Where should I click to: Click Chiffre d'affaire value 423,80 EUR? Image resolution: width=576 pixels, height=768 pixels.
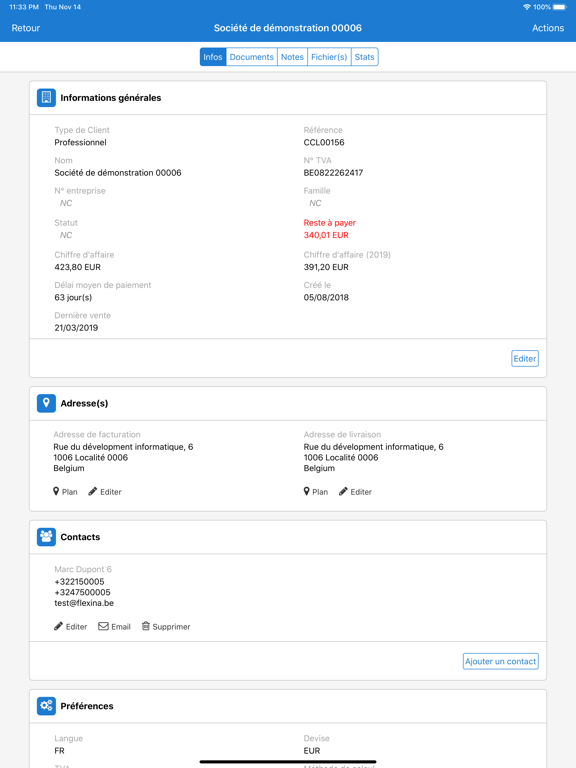77,267
